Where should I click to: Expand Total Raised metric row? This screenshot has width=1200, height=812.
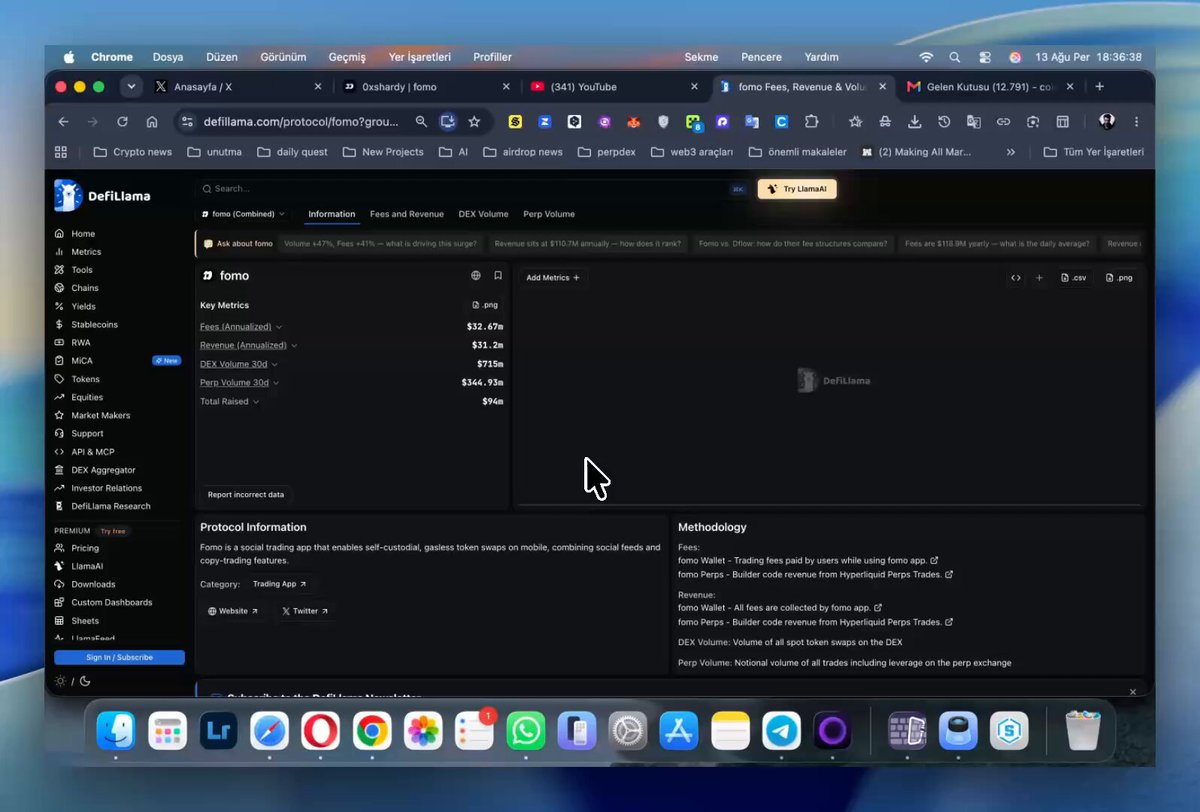(x=230, y=401)
